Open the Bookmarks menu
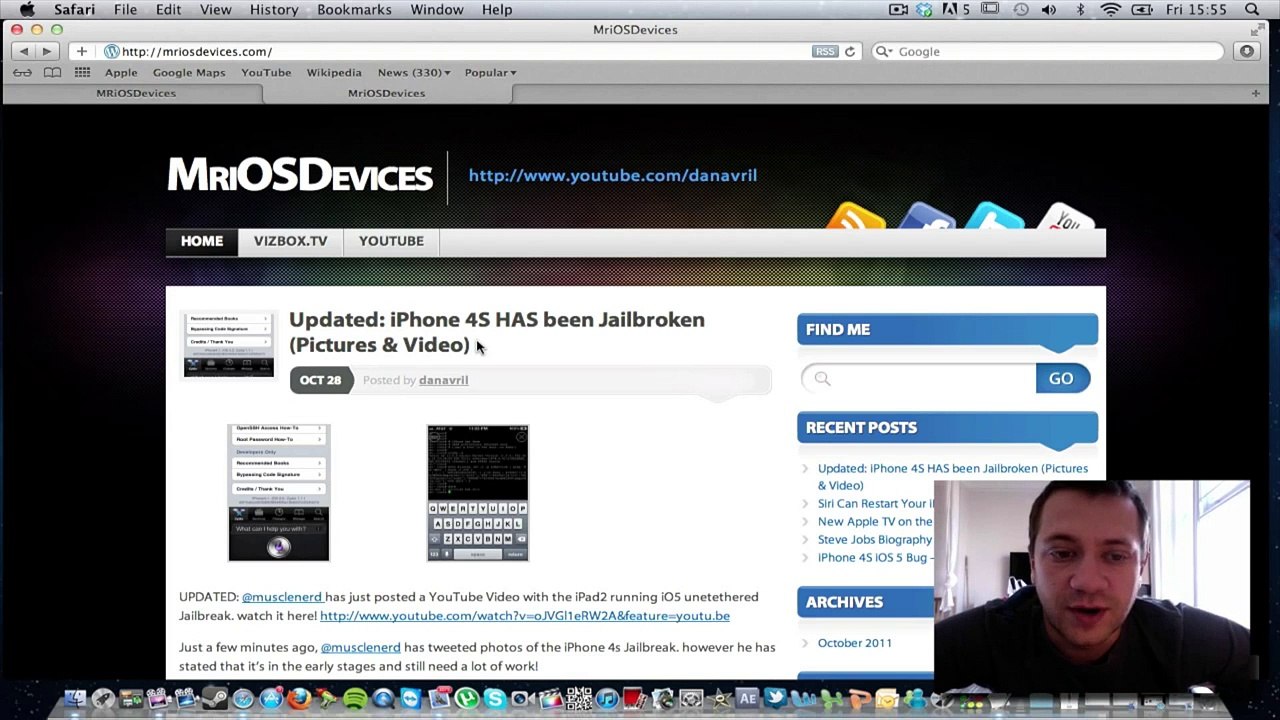The image size is (1280, 720). click(x=354, y=10)
